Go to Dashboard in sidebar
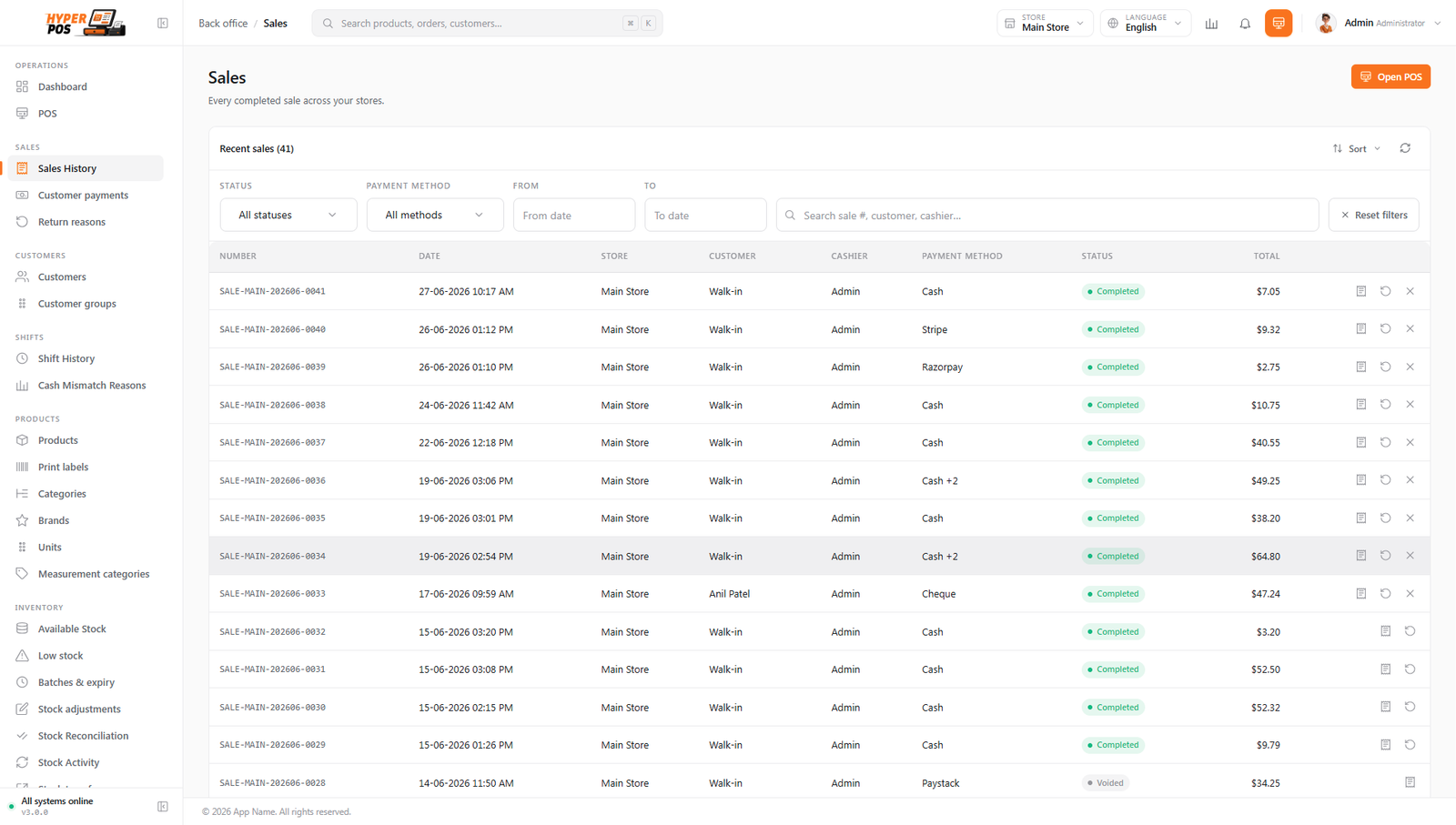 [x=86, y=86]
